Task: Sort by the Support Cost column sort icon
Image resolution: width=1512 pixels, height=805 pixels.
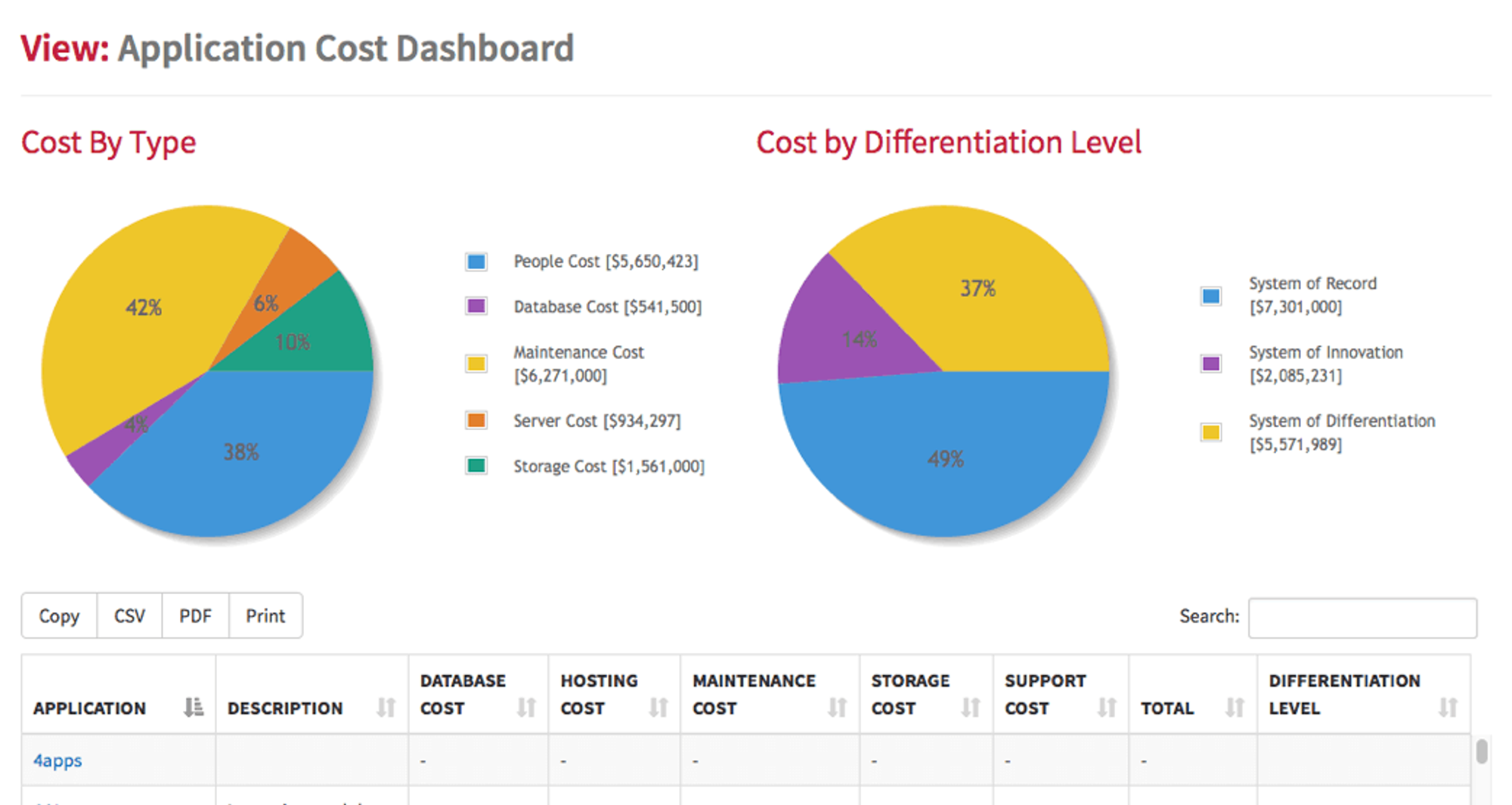Action: 1107,707
